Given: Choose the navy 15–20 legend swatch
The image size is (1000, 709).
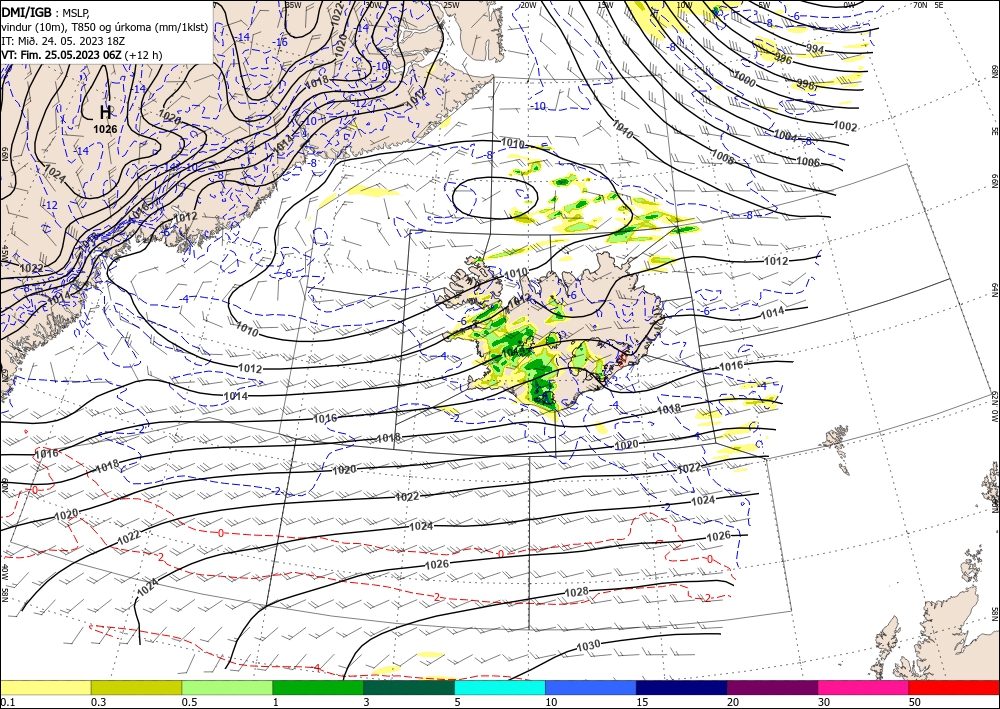Looking at the screenshot, I should coord(682,687).
